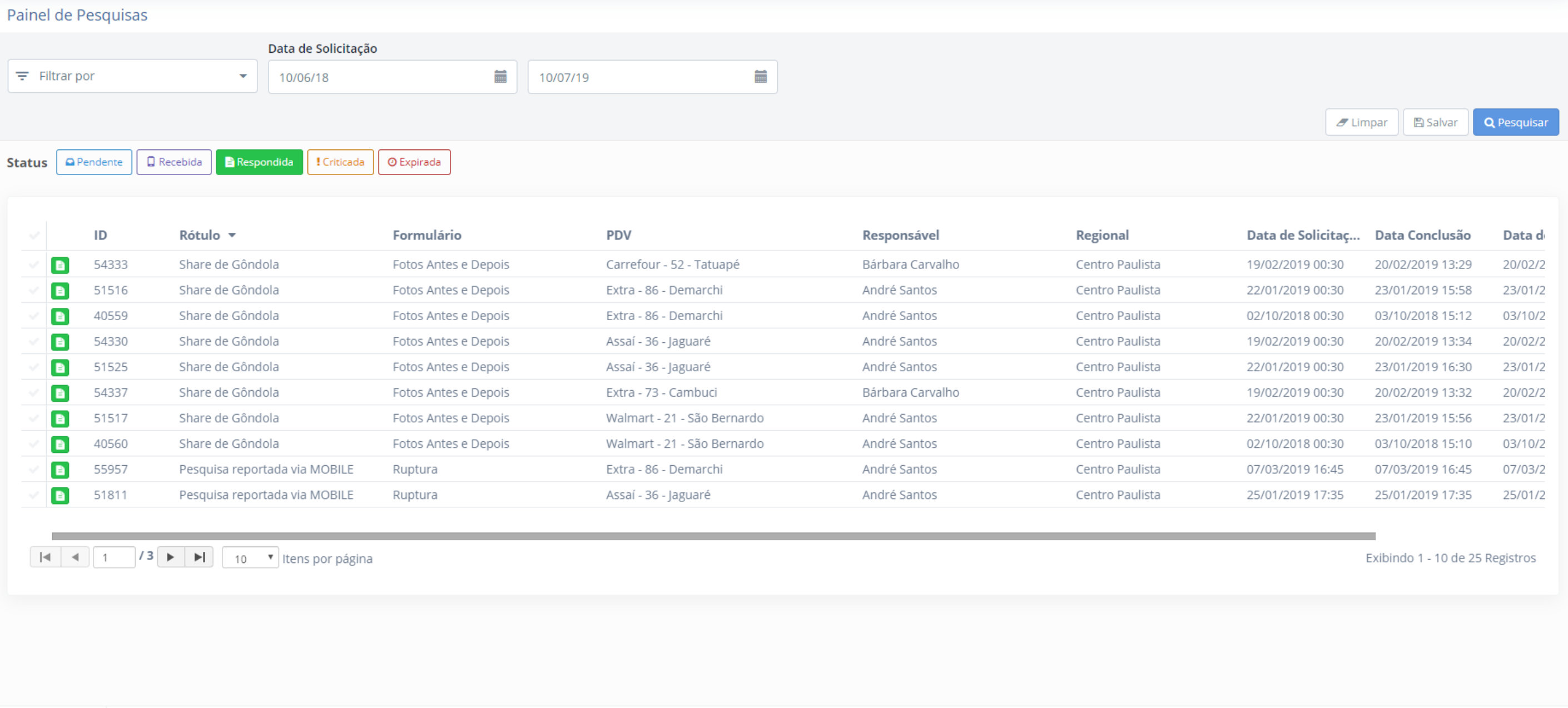Filter by Expirada status
The image size is (1568, 708).
[x=414, y=162]
